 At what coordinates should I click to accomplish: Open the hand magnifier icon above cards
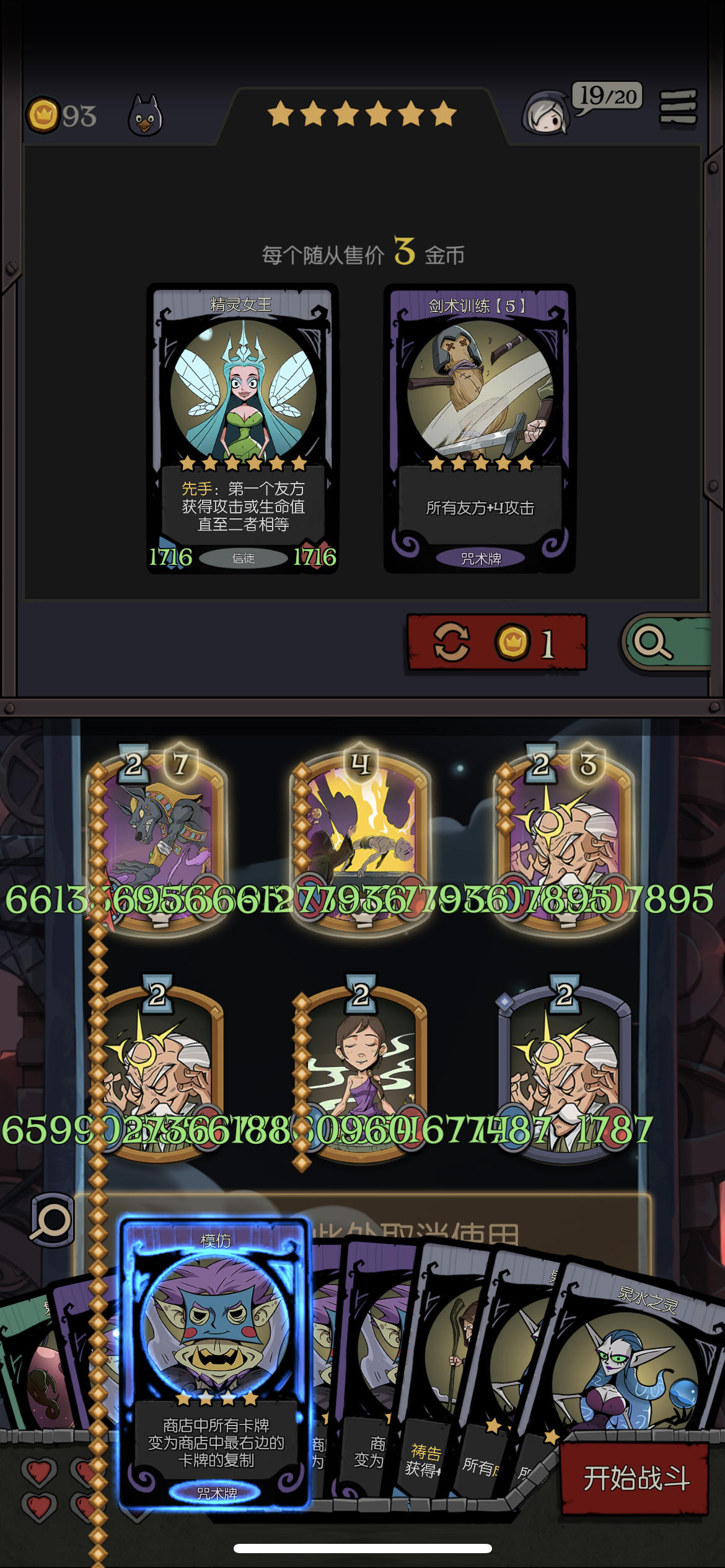tap(52, 1219)
